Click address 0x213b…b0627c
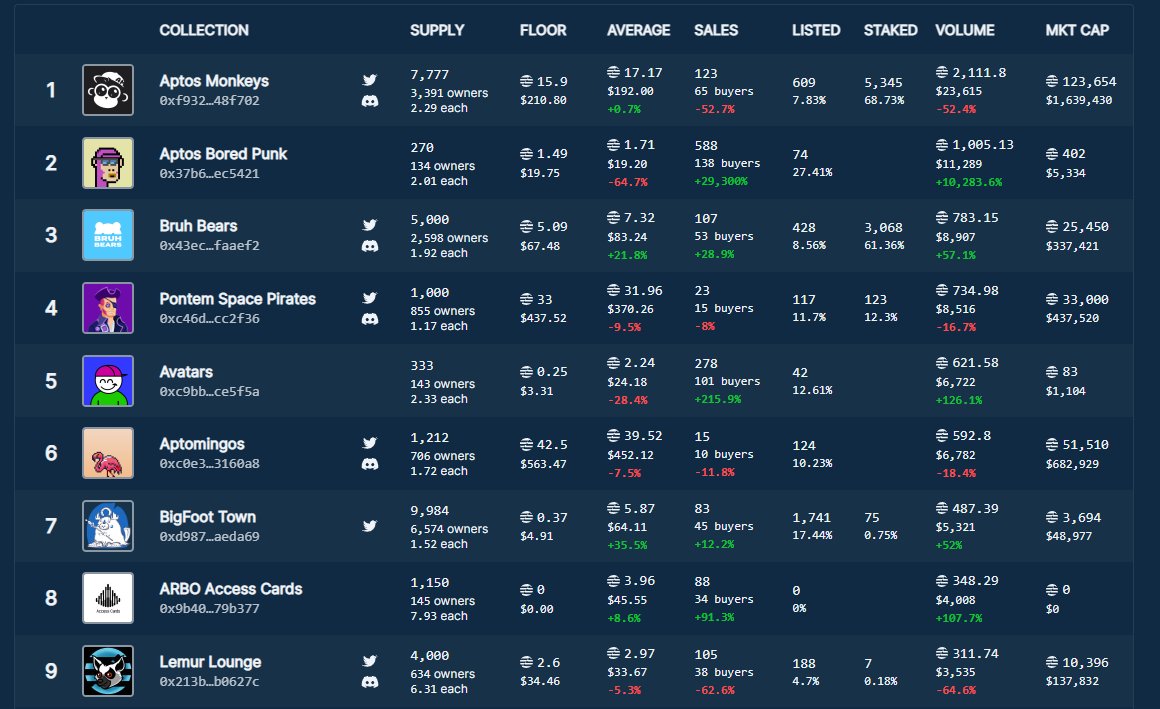This screenshot has width=1160, height=709. (x=209, y=682)
